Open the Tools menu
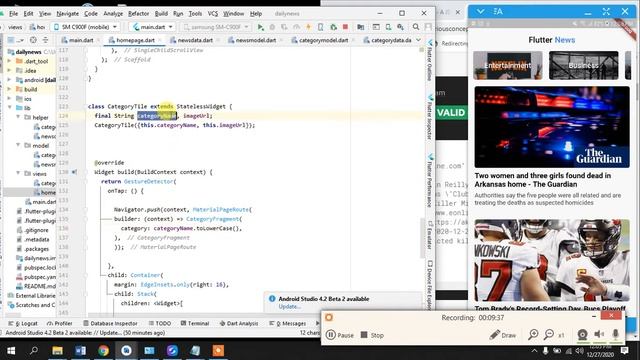The width and height of the screenshot is (640, 360). tap(195, 13)
